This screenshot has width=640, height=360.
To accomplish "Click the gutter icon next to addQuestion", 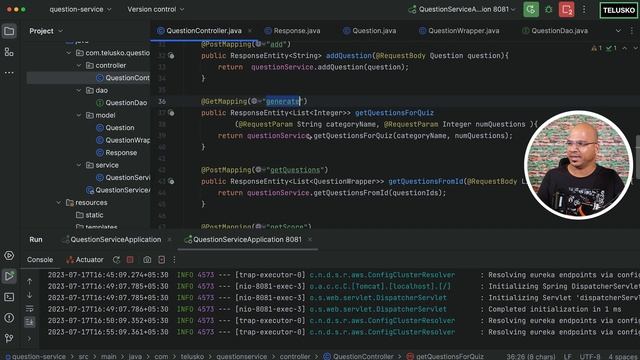I will coord(171,56).
